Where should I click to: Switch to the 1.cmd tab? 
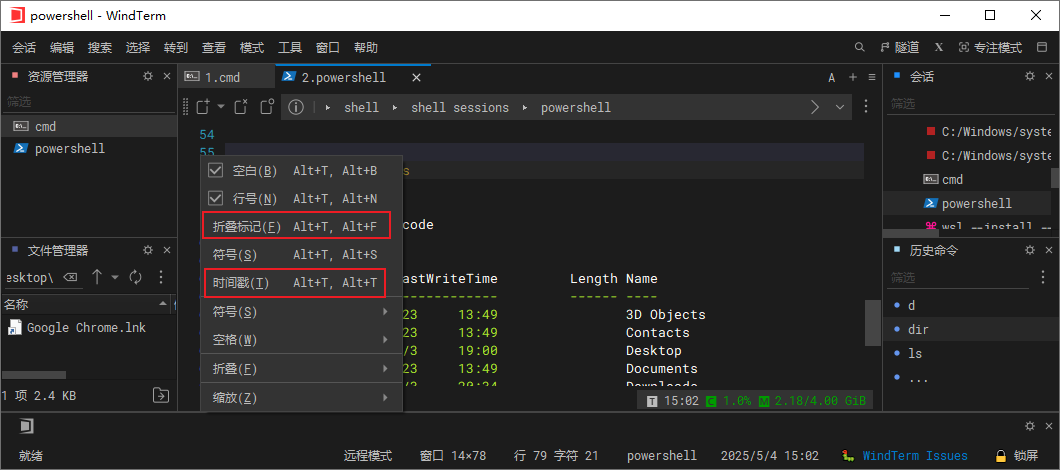[x=222, y=77]
